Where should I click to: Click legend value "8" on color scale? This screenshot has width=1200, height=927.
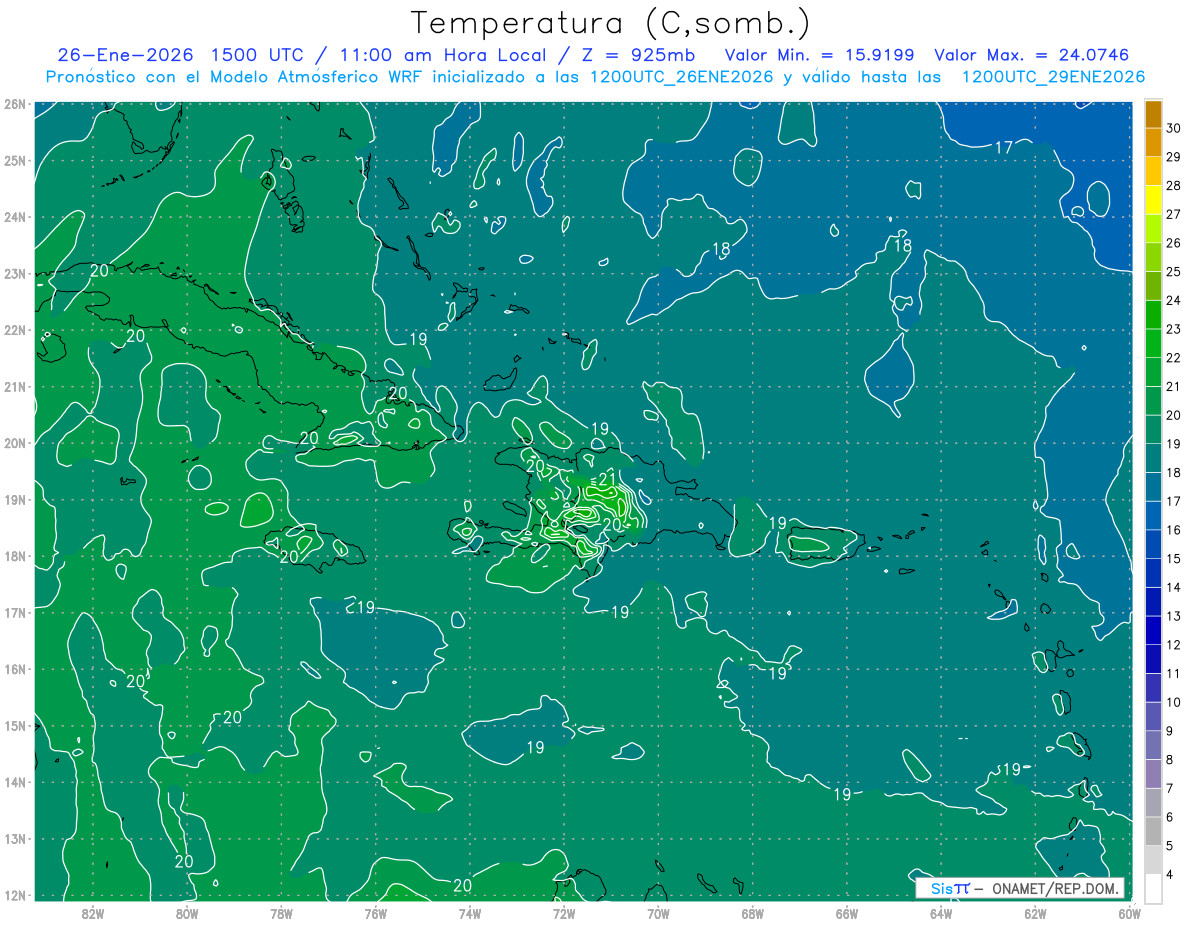point(1171,759)
